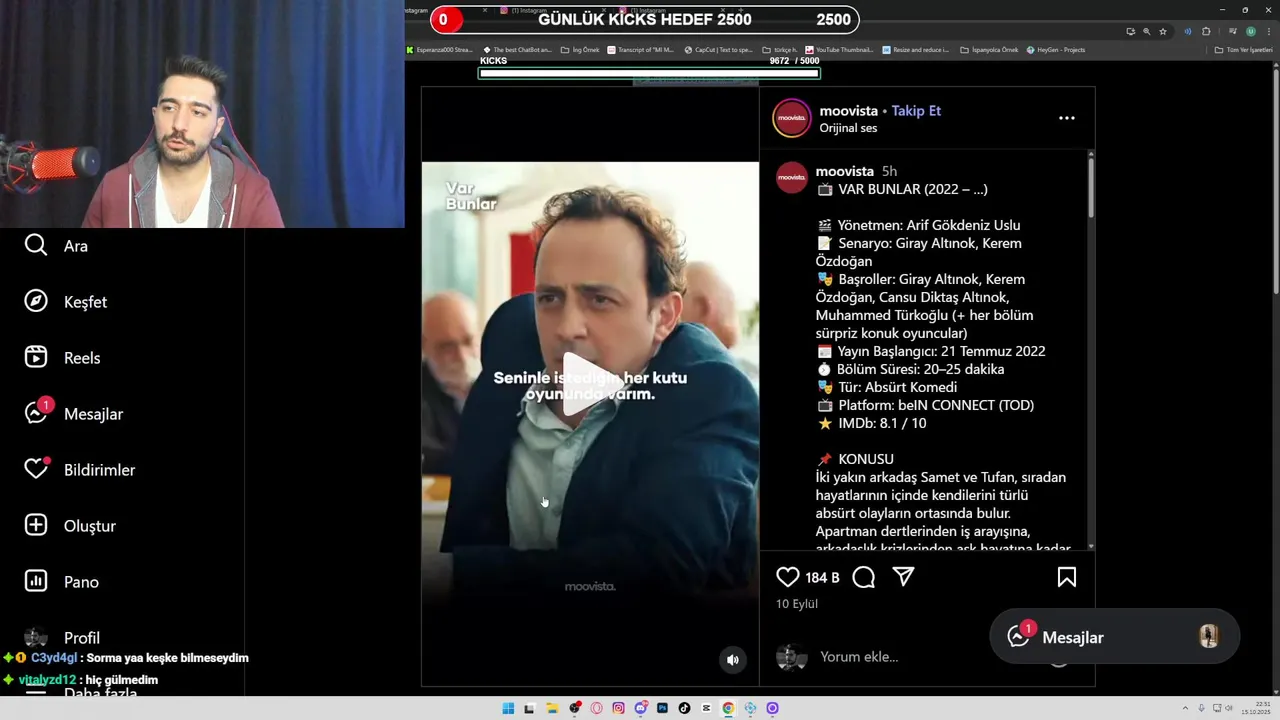Open the HeyGen Projects bookmark
The height and width of the screenshot is (720, 1280).
pos(1055,49)
